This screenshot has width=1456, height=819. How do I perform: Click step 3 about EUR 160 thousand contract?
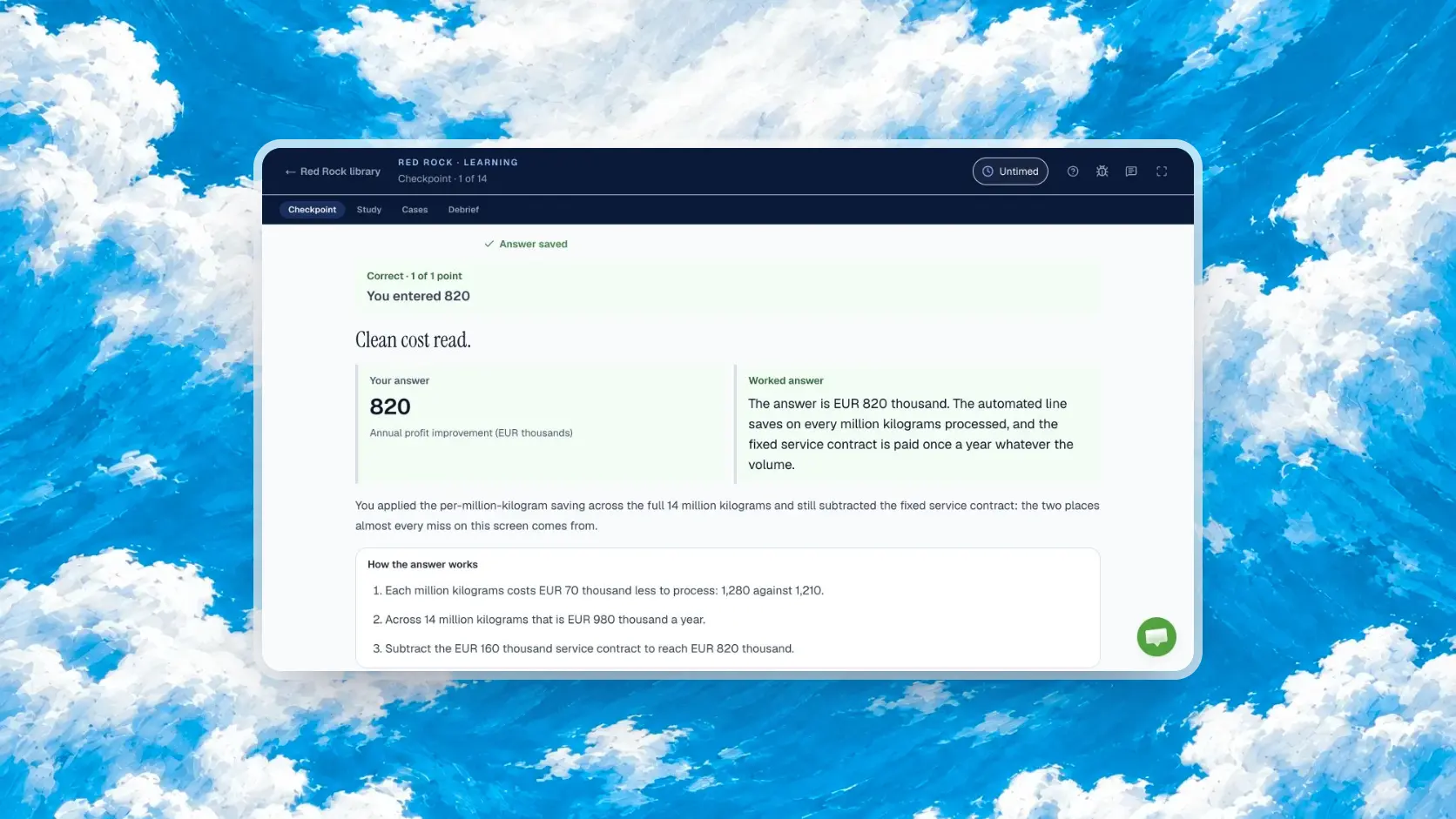pyautogui.click(x=583, y=648)
